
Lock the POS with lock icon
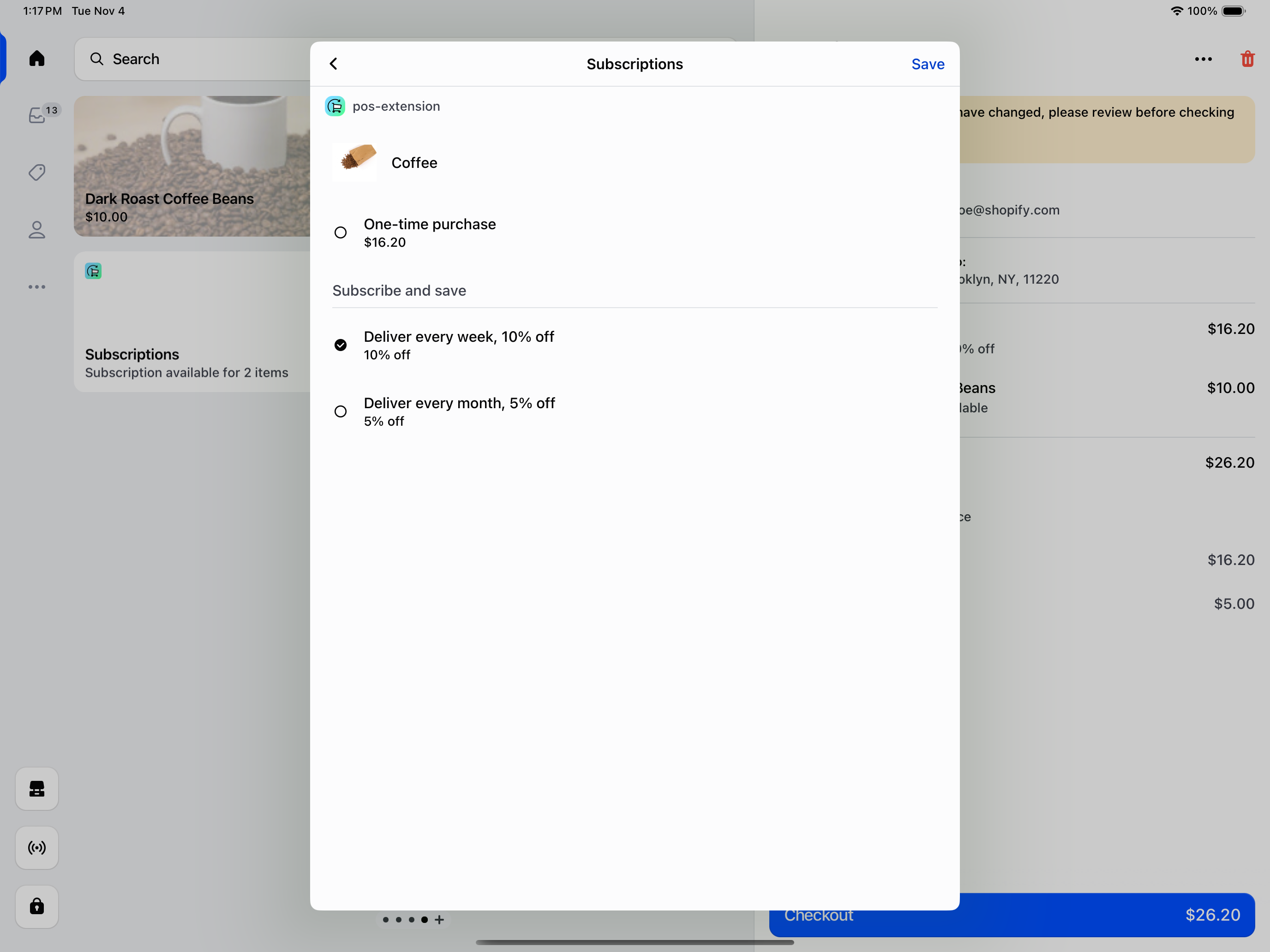click(x=37, y=907)
